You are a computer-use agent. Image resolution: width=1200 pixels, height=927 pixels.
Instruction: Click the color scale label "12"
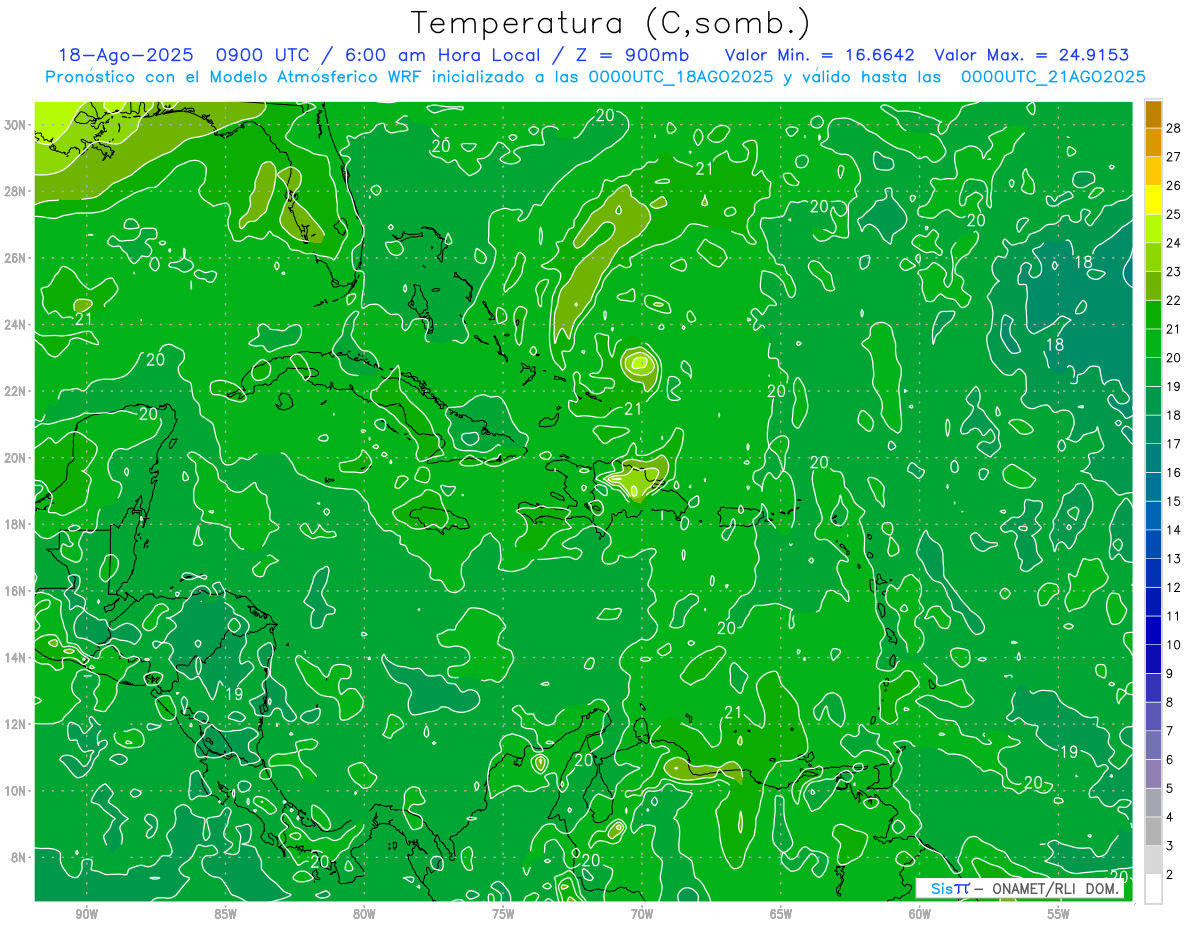[1174, 587]
